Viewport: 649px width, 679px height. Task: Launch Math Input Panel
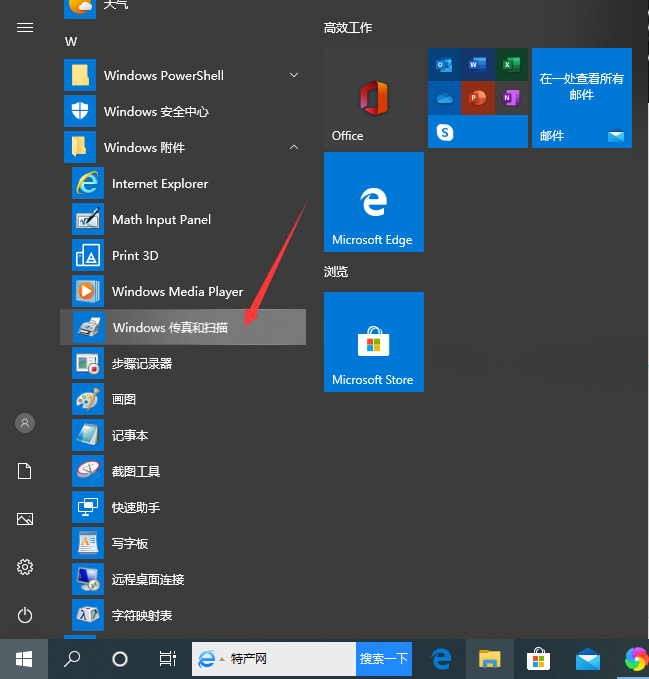(x=183, y=220)
